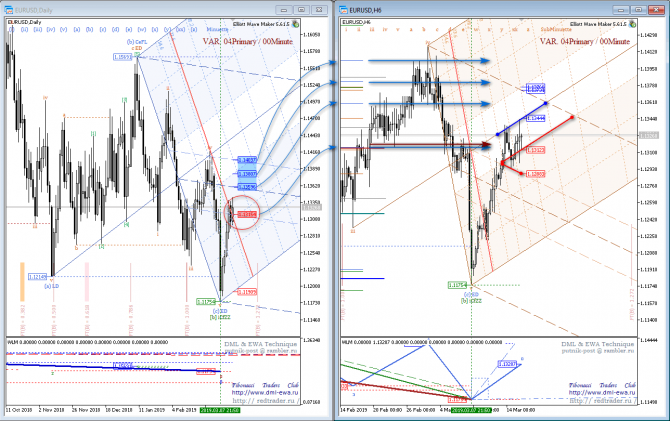Screen dimensions: 670x421
Task: Select the i wave label in H6 chart
Action: (x=346, y=29)
